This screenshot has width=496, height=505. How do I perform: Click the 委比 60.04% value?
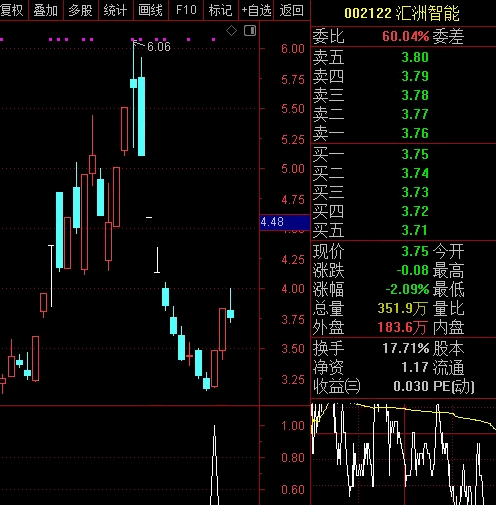click(406, 36)
